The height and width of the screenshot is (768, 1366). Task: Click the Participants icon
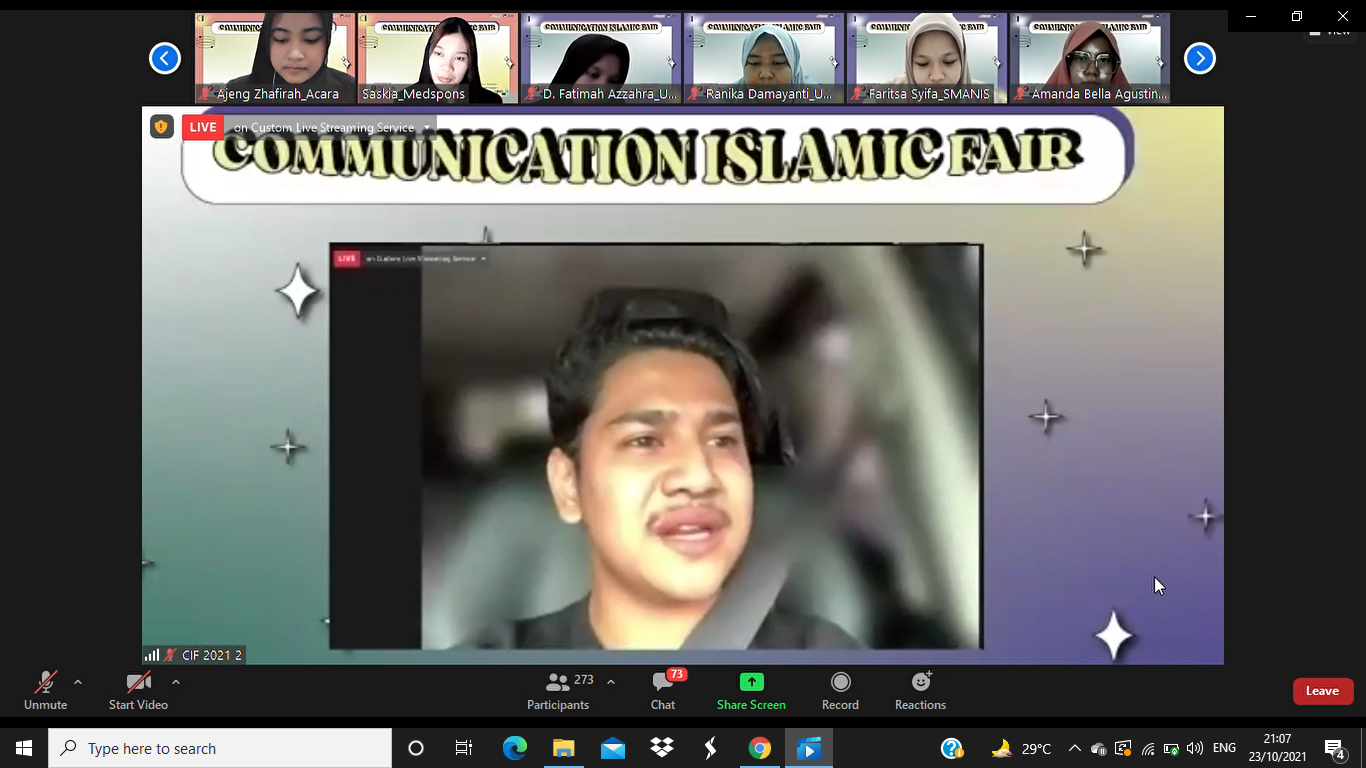(558, 682)
